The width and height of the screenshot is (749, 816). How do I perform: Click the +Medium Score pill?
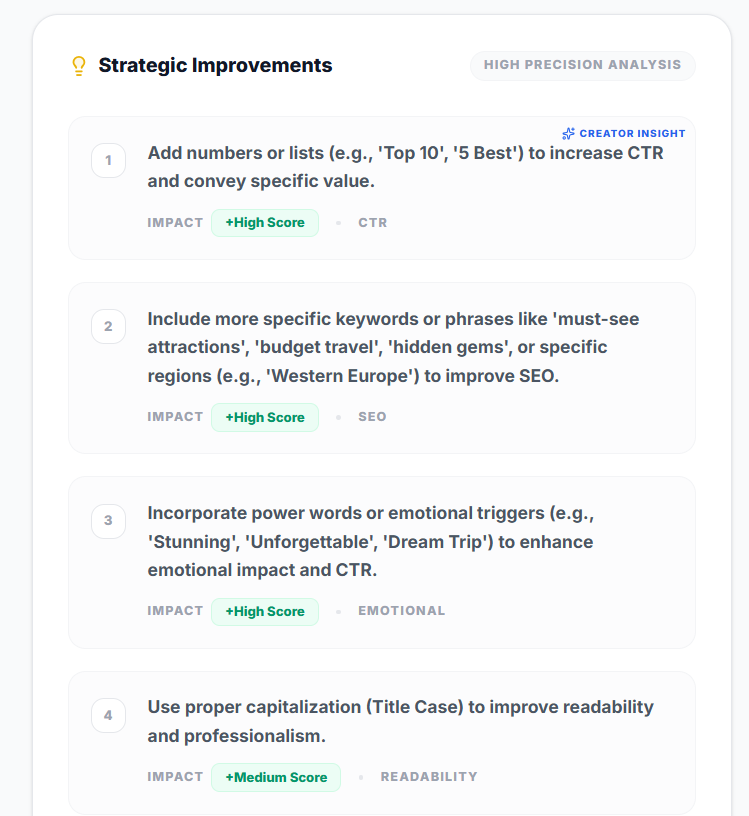(276, 777)
